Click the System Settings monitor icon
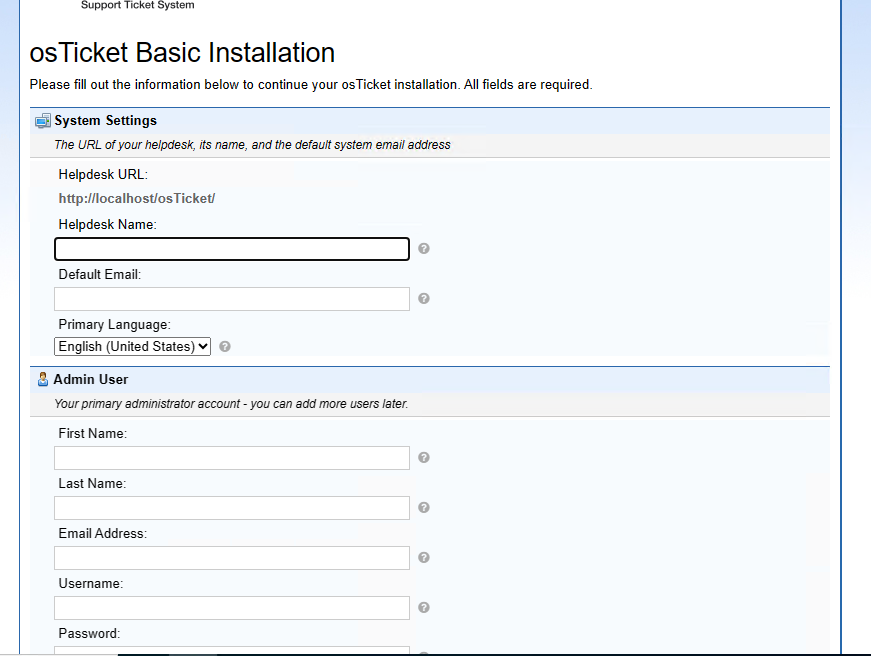This screenshot has height=656, width=871. 42,121
